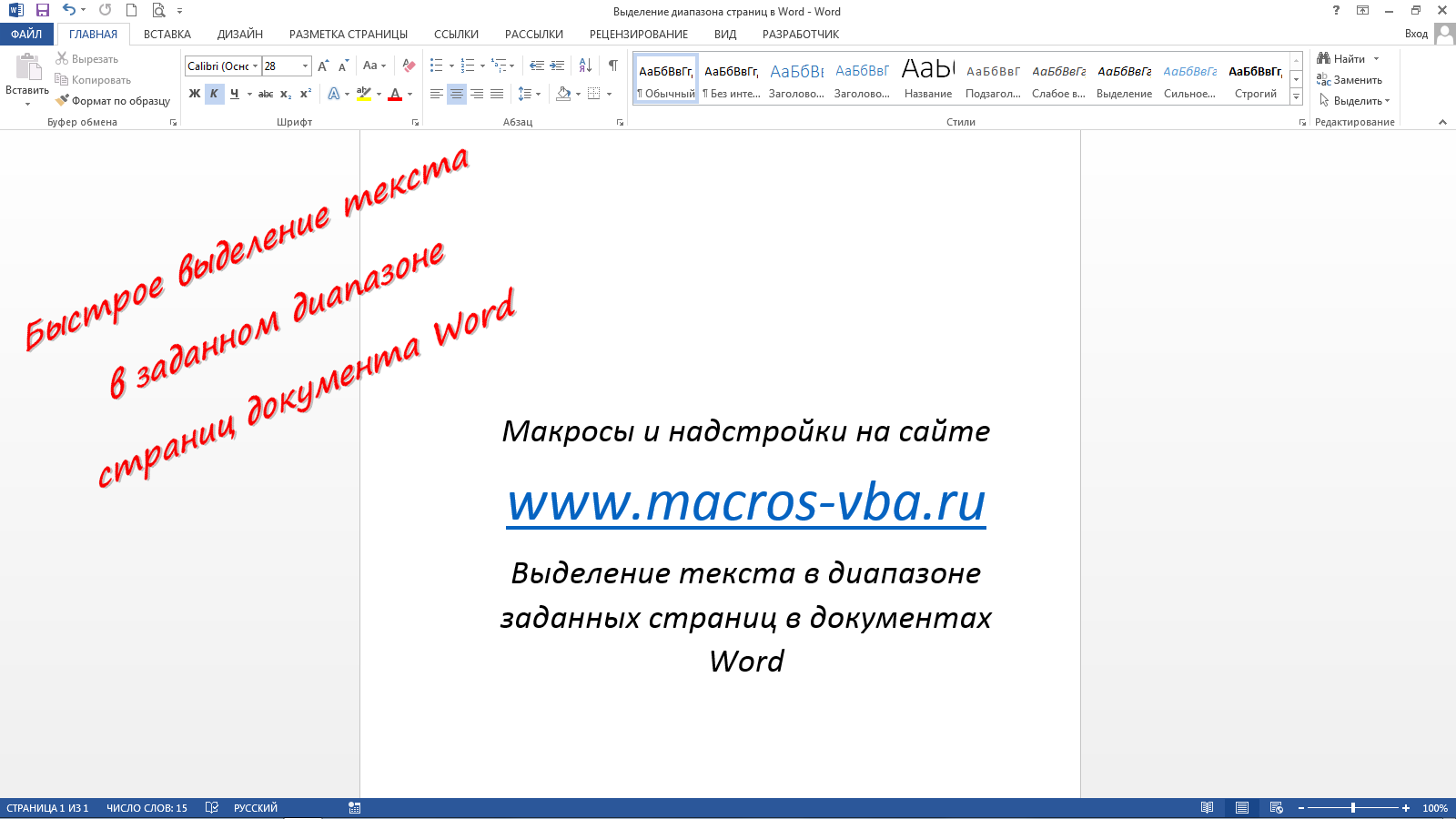This screenshot has height=819, width=1456.
Task: Switch to the ВСТАВКА ribbon tab
Action: coord(167,34)
